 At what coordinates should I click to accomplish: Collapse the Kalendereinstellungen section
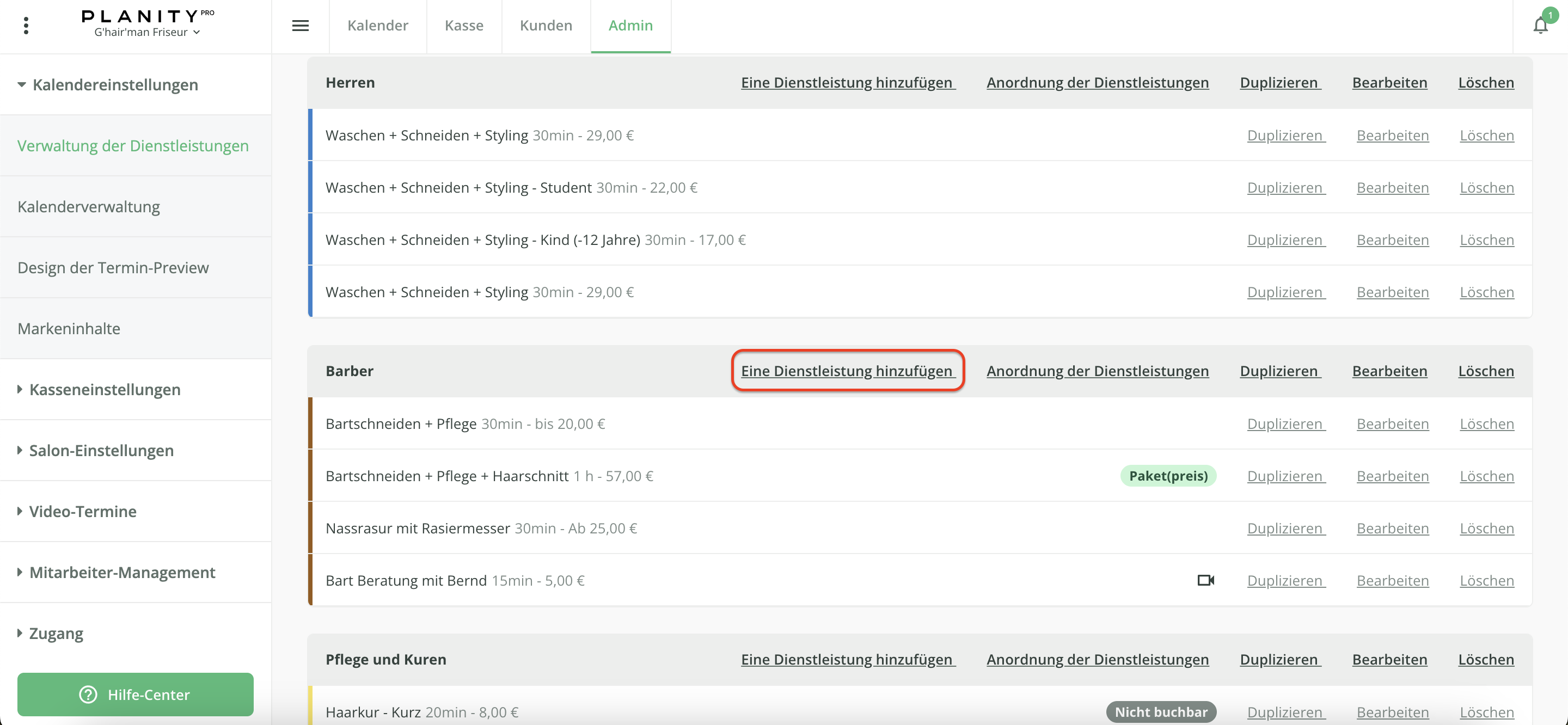tap(107, 84)
